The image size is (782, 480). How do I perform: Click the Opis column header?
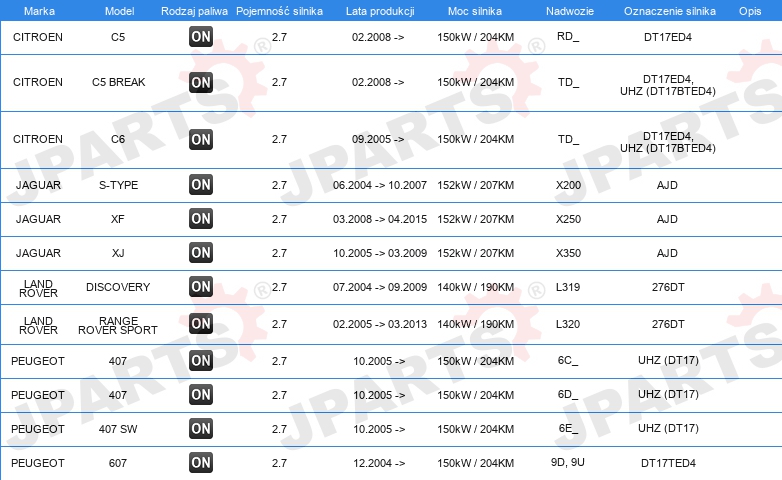(x=750, y=11)
